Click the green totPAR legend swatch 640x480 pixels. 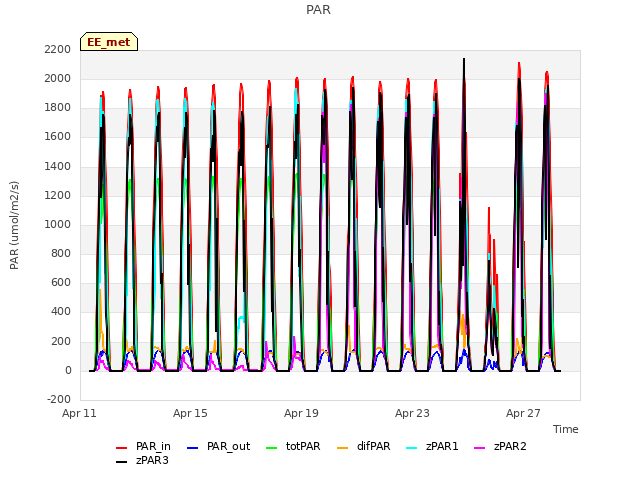click(x=271, y=448)
